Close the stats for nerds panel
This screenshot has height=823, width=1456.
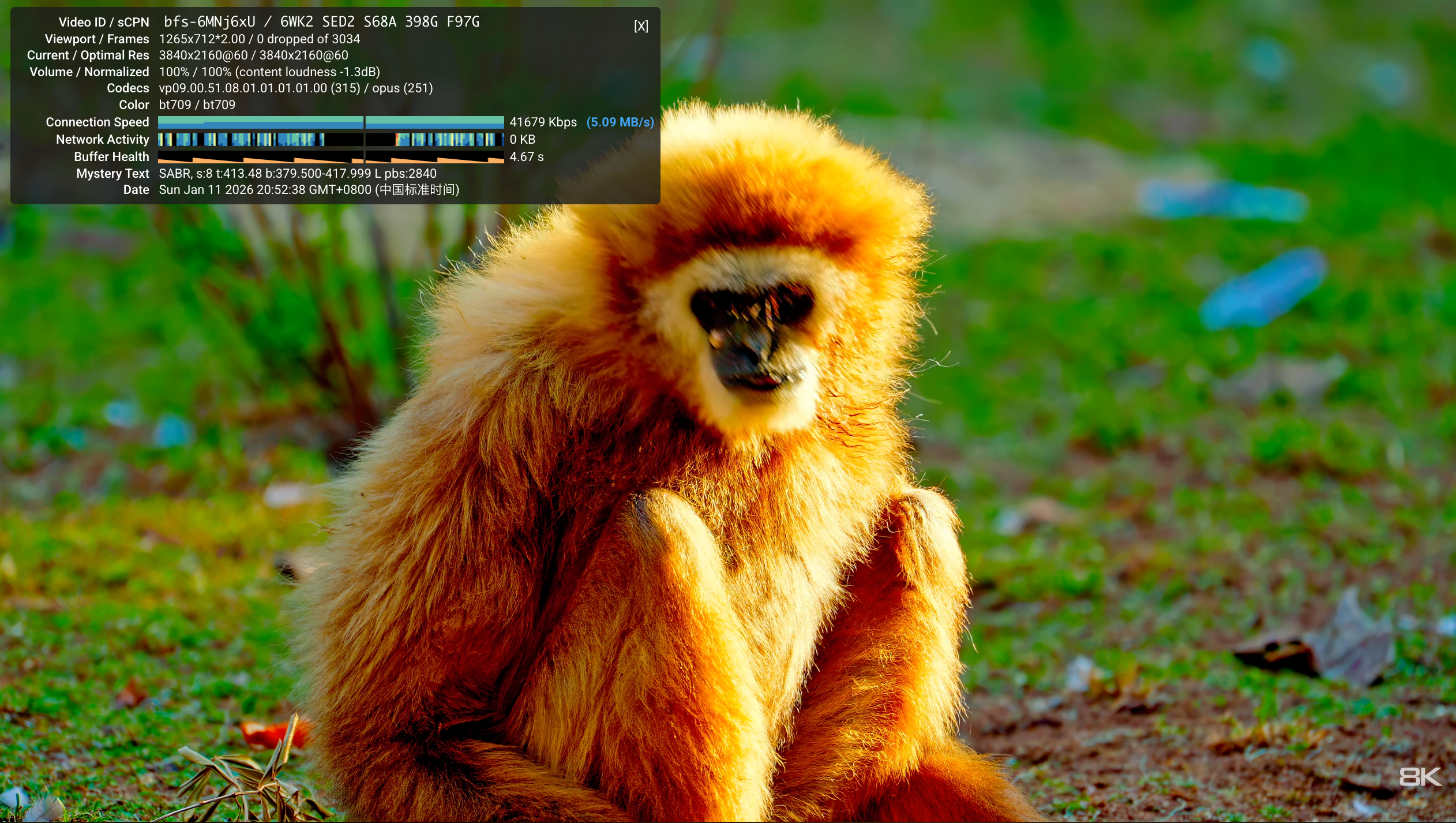641,27
